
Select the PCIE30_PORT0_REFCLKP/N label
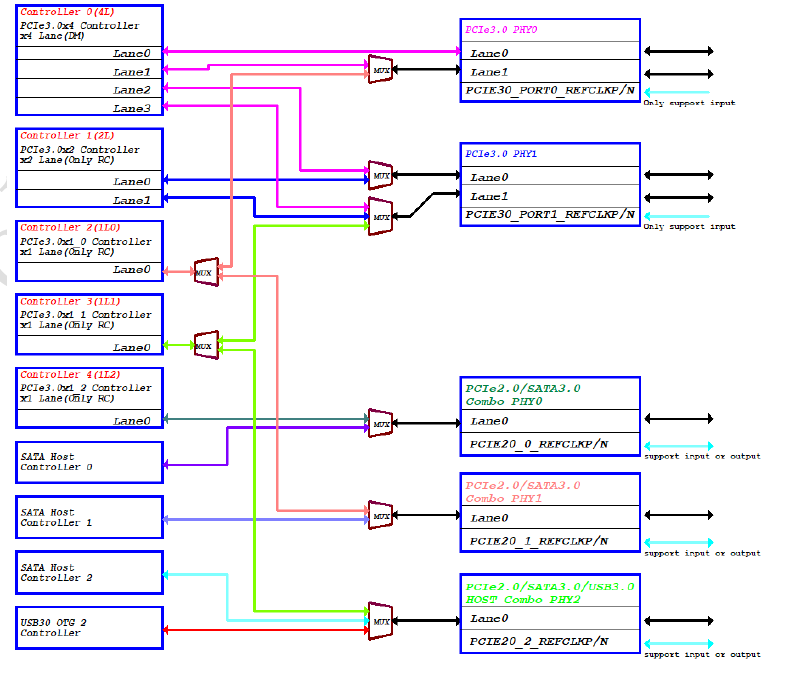pyautogui.click(x=550, y=90)
